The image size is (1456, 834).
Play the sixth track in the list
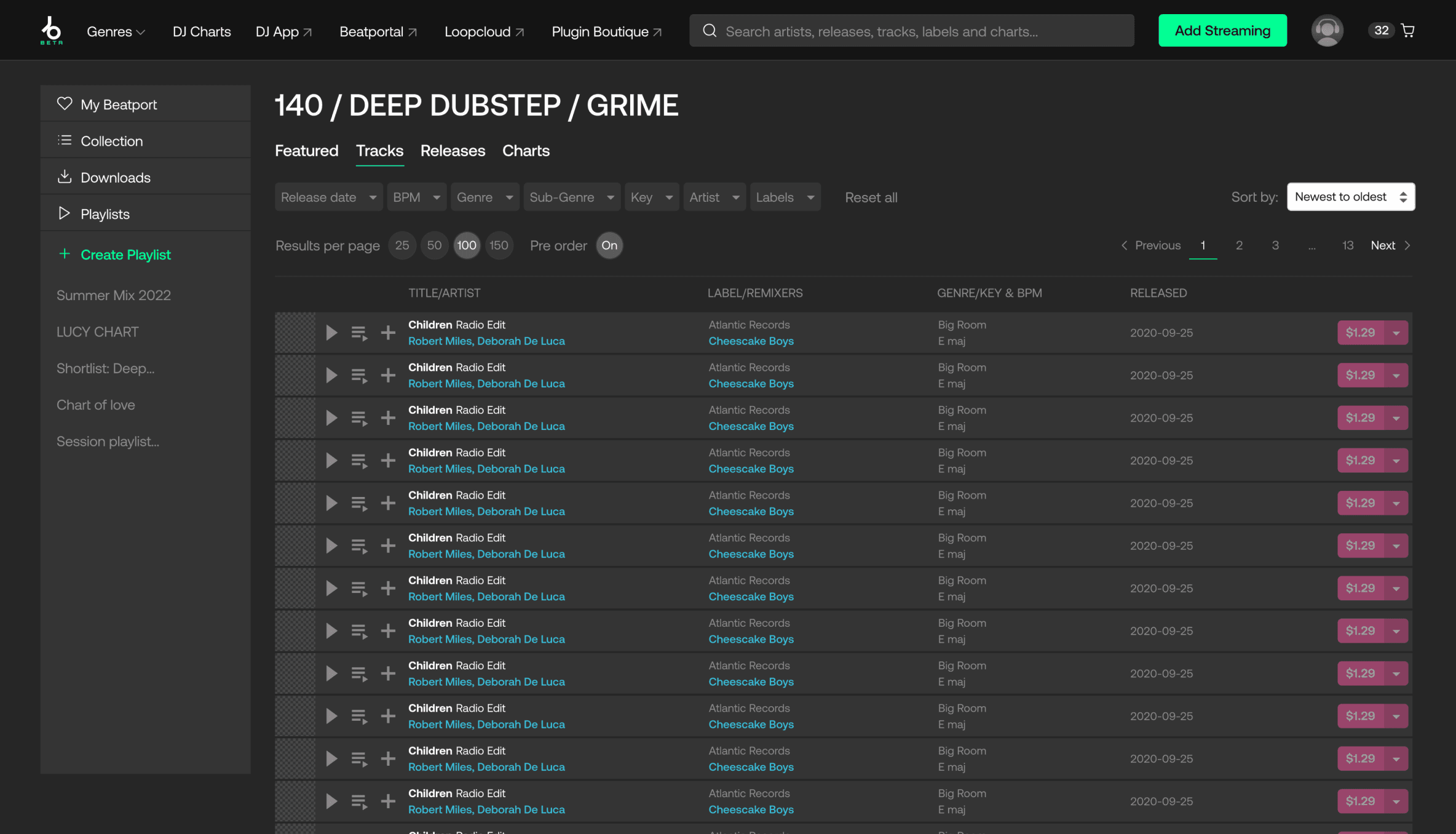click(331, 546)
